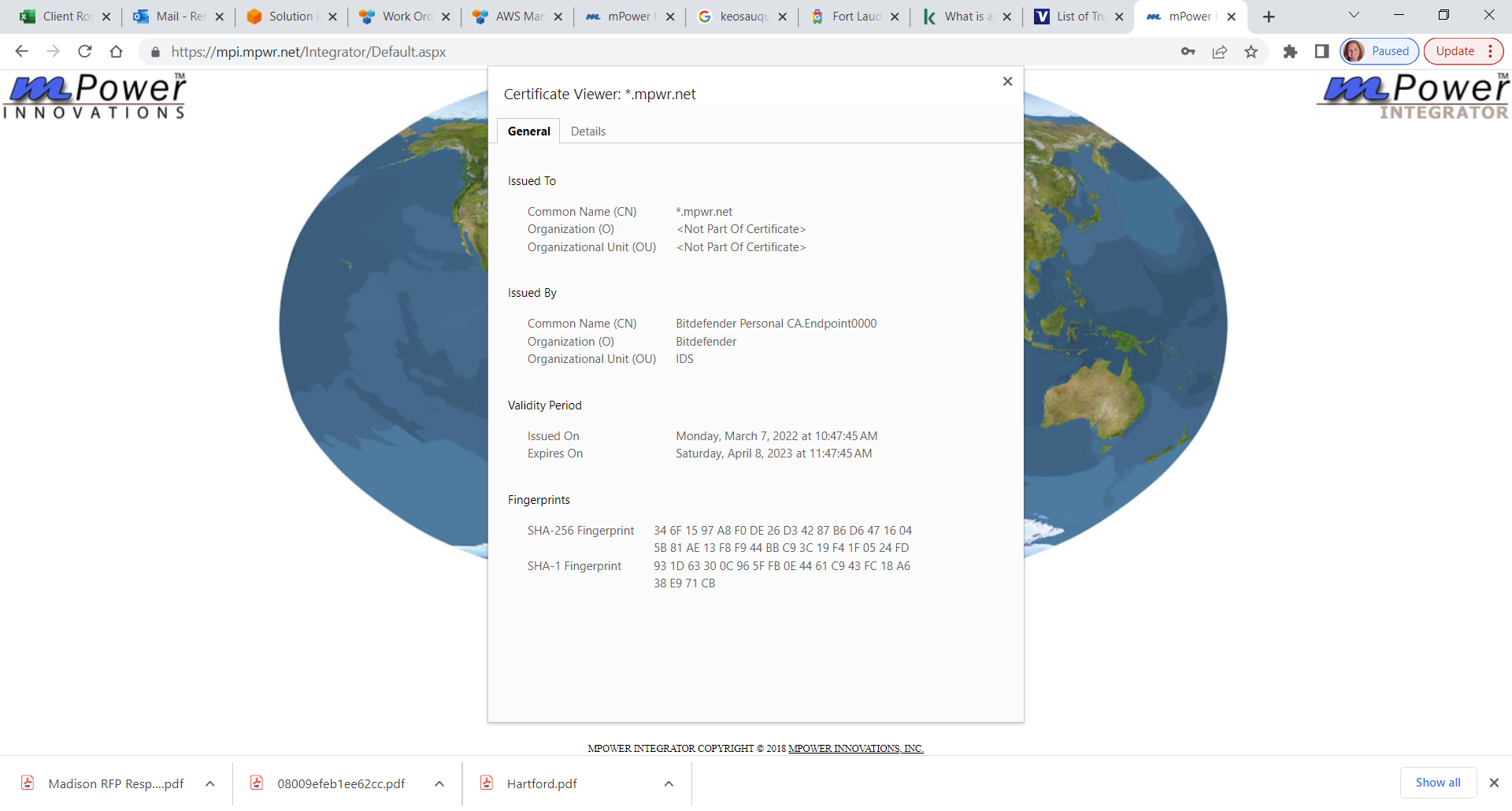The width and height of the screenshot is (1512, 811).
Task: Close the Fort Laud tab
Action: pyautogui.click(x=895, y=17)
